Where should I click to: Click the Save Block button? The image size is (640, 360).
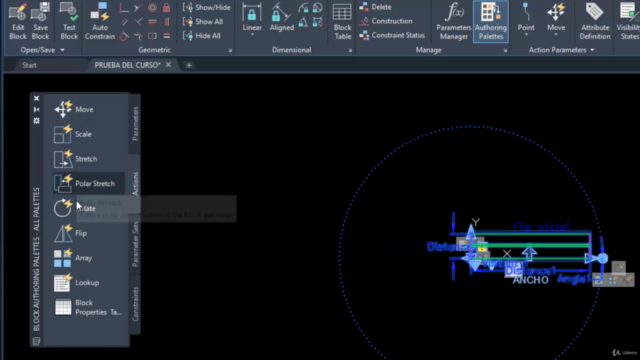(x=40, y=21)
